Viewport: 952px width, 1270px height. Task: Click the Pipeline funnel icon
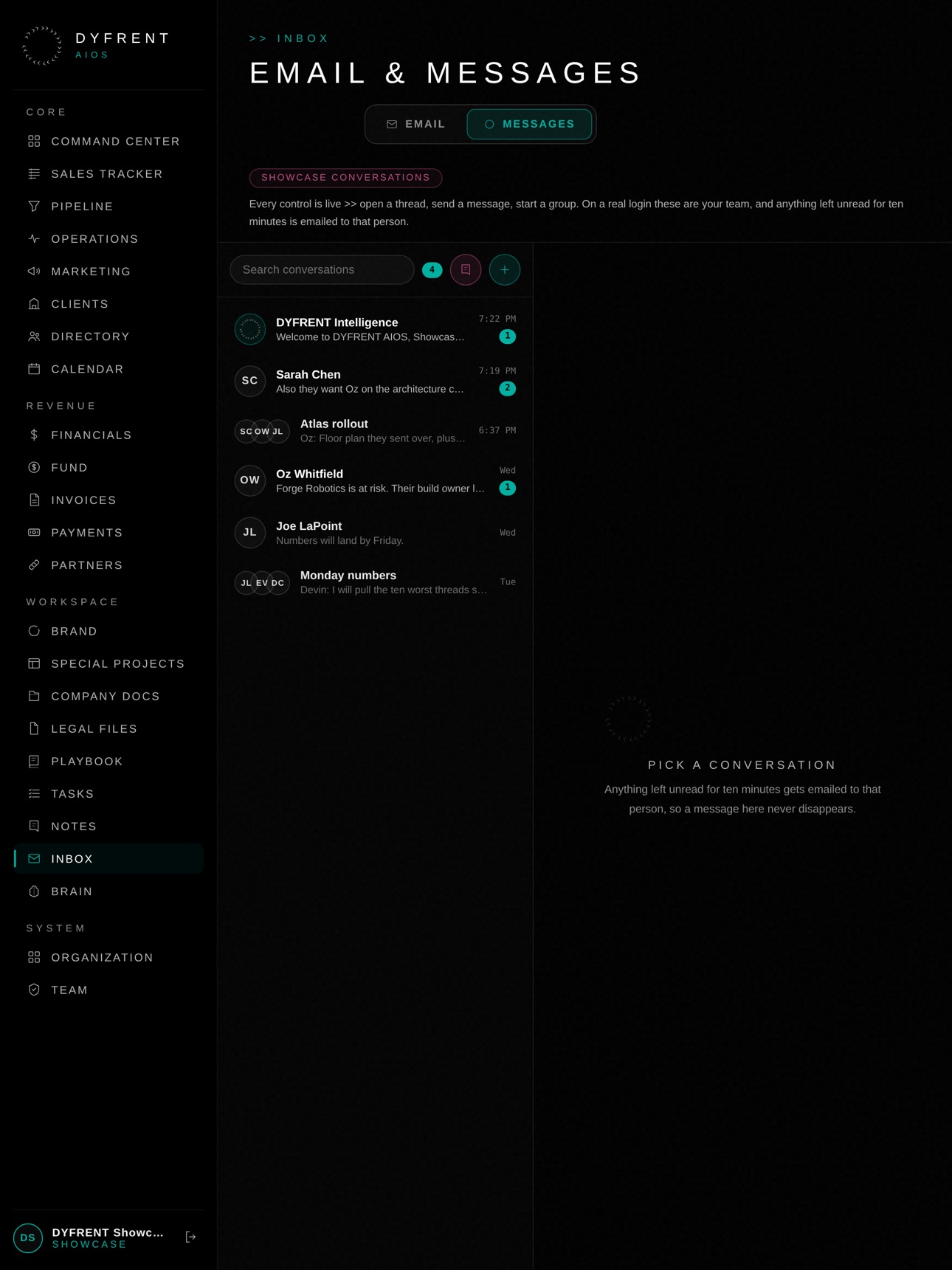(x=34, y=206)
